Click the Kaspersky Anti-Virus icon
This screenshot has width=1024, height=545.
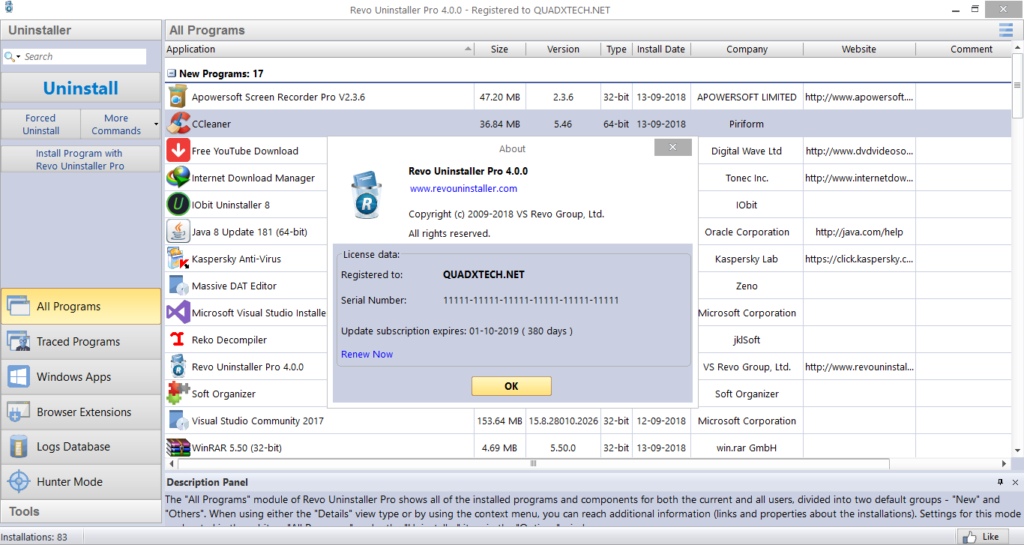178,258
